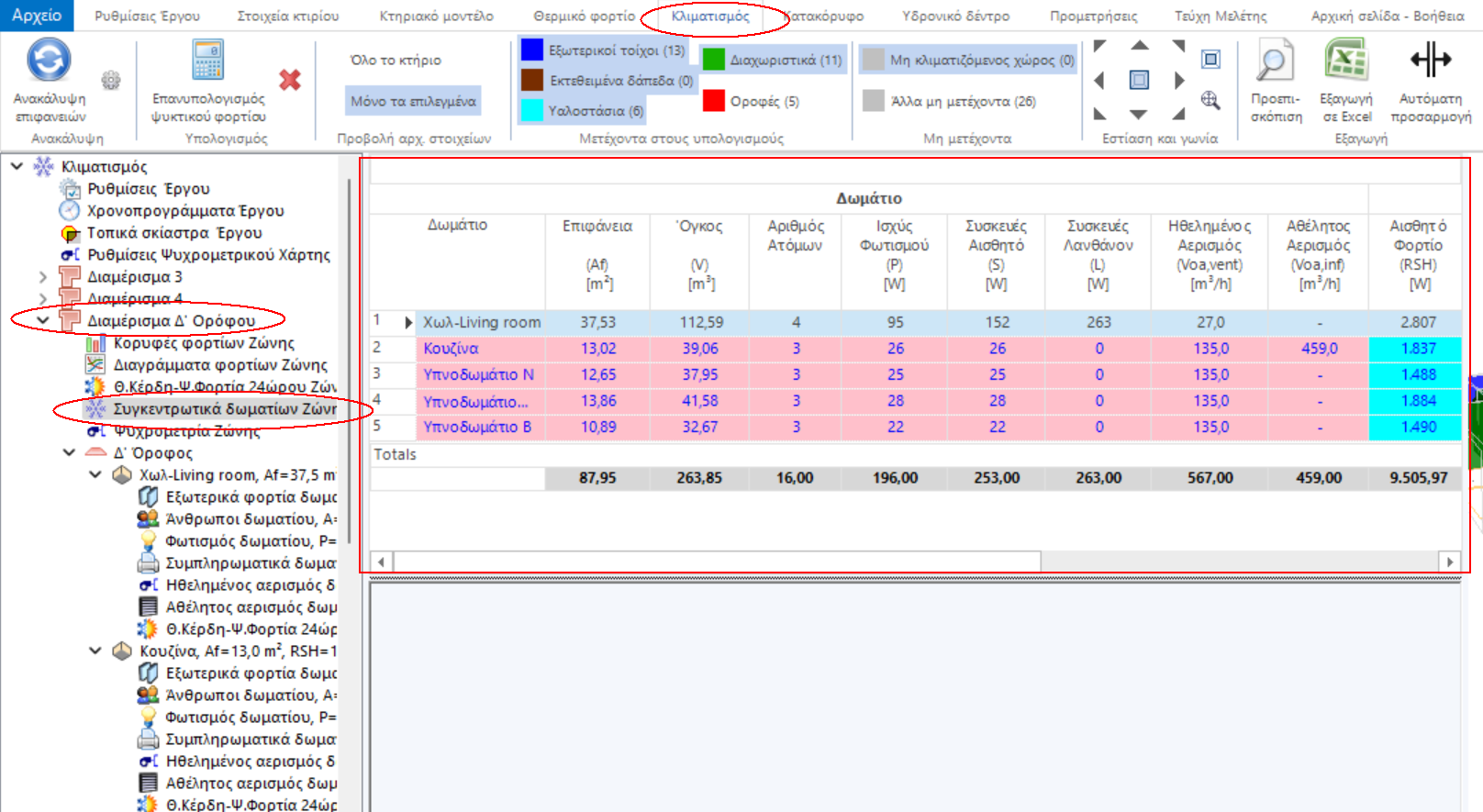The height and width of the screenshot is (812, 1483).
Task: Click the down arrow view icon
Action: coord(1139,115)
